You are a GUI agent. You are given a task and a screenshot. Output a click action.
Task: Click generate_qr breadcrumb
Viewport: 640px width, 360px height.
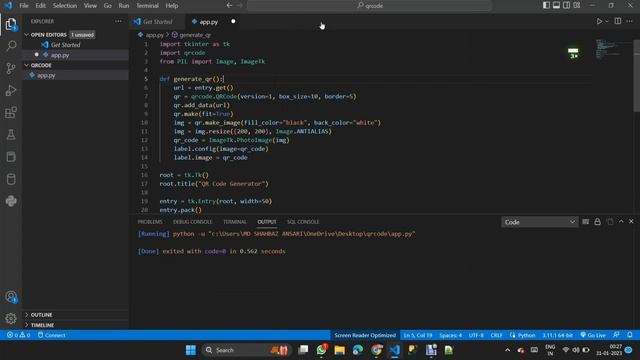195,35
